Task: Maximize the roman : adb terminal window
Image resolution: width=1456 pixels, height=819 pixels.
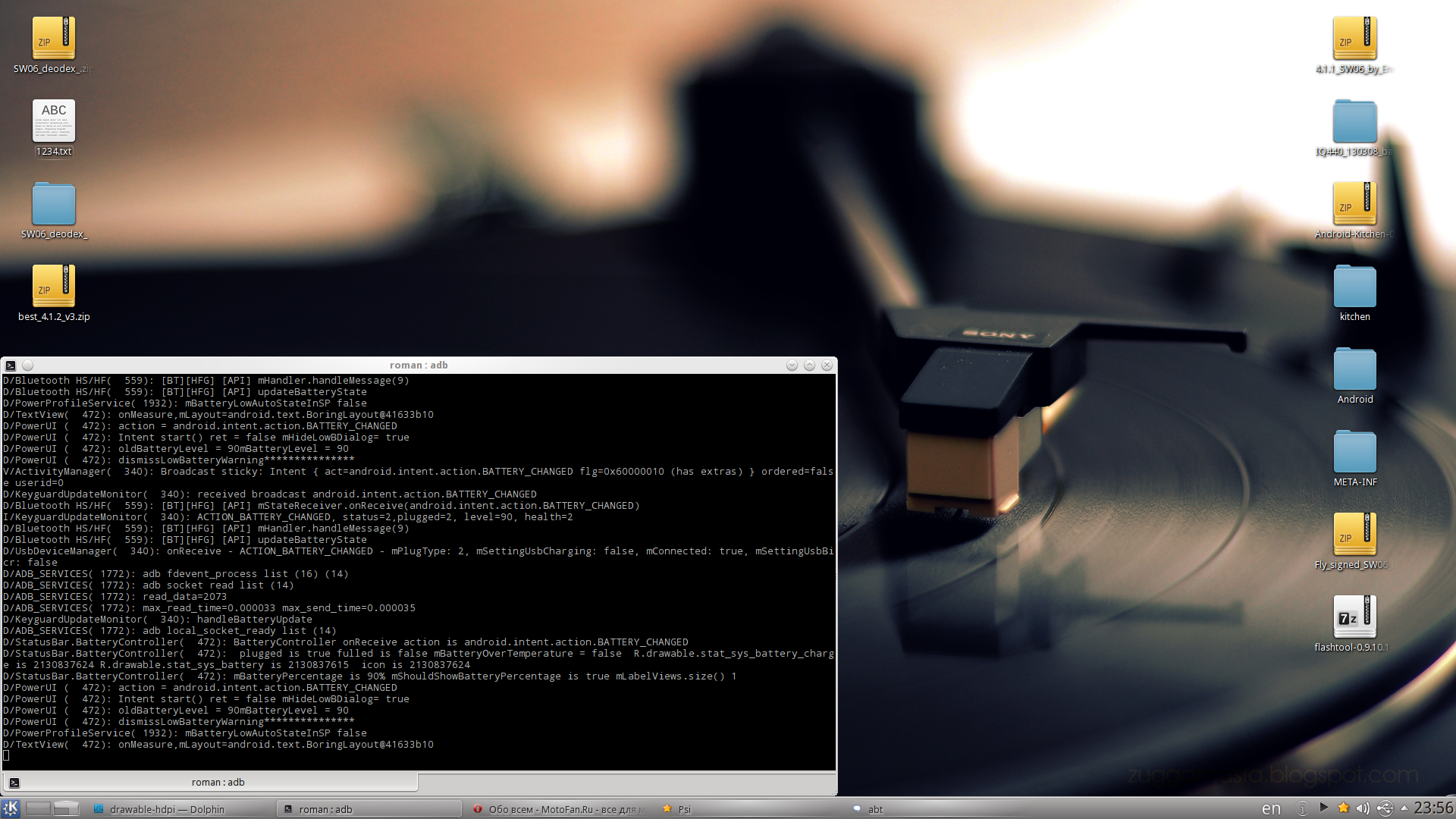Action: tap(809, 366)
